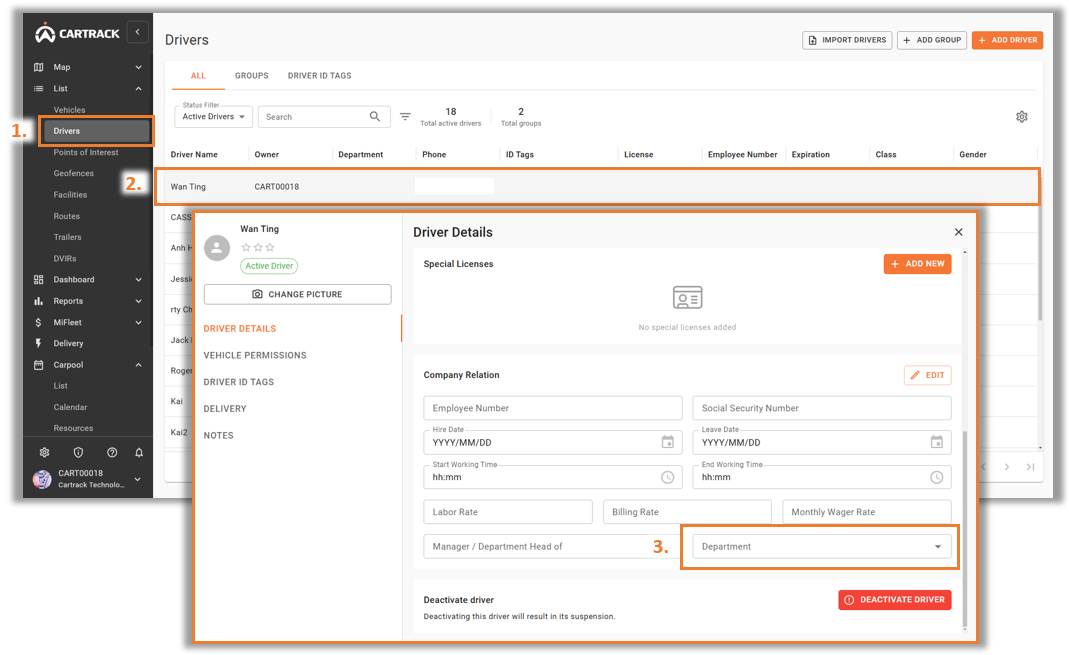This screenshot has width=1069, height=655.
Task: Click the Cartrack logo
Action: pos(77,33)
